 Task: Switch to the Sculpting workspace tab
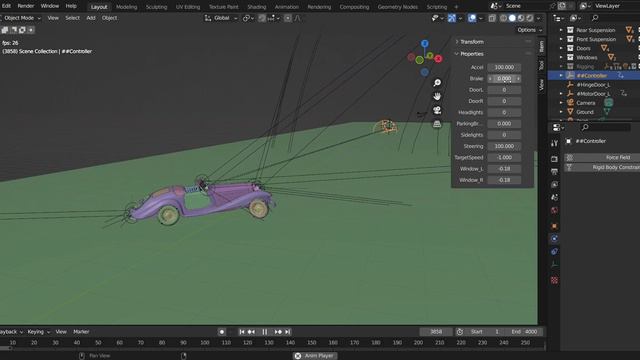156,7
